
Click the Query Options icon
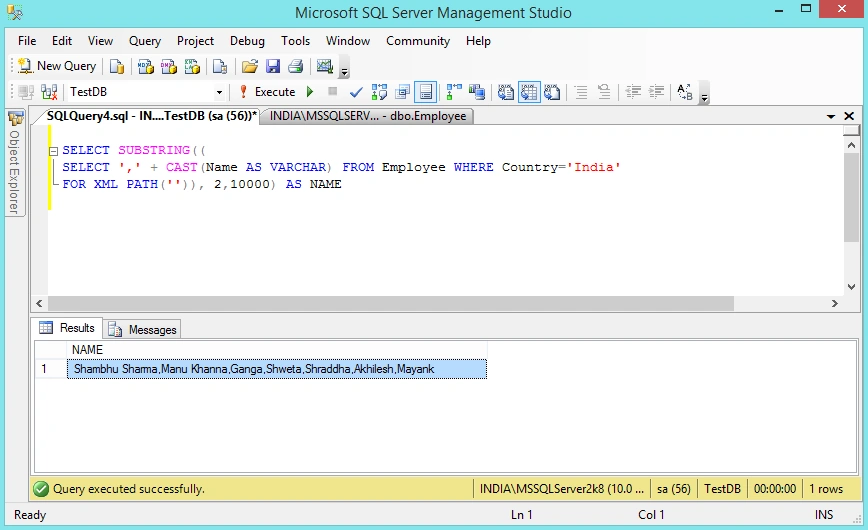tap(402, 92)
